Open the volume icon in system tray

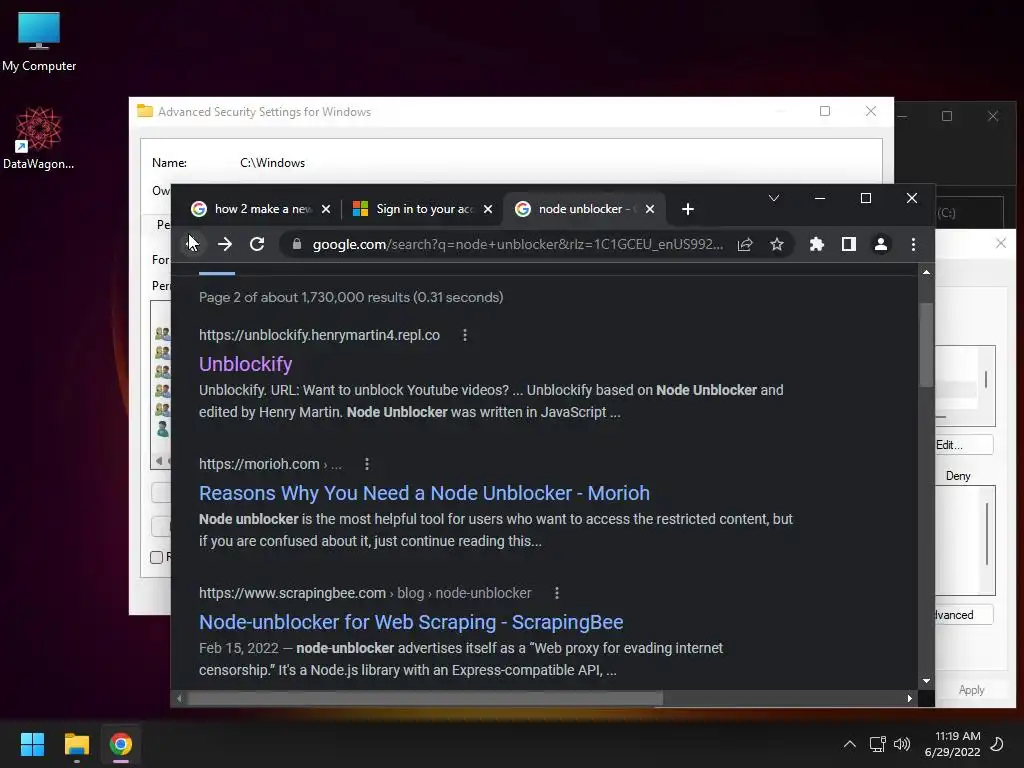(902, 744)
